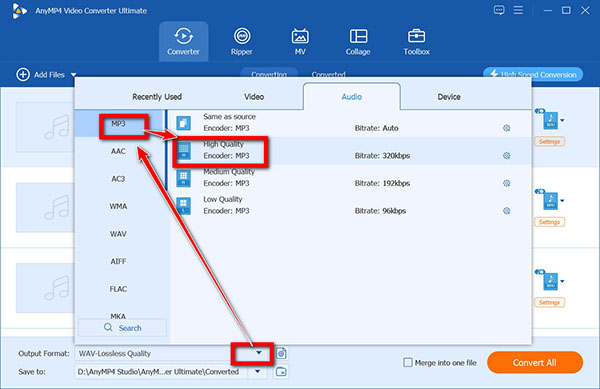Switch to the MV module
This screenshot has height=389, width=600.
(300, 41)
